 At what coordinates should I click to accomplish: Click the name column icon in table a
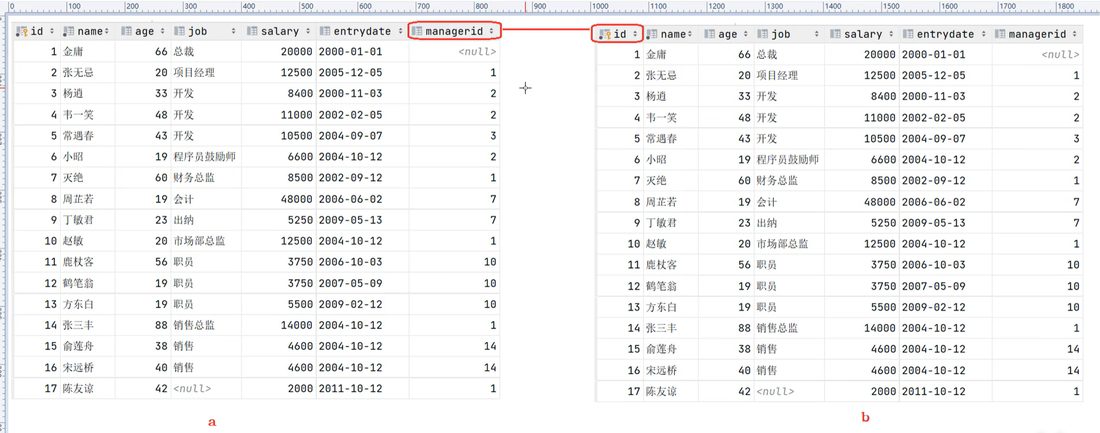[69, 32]
